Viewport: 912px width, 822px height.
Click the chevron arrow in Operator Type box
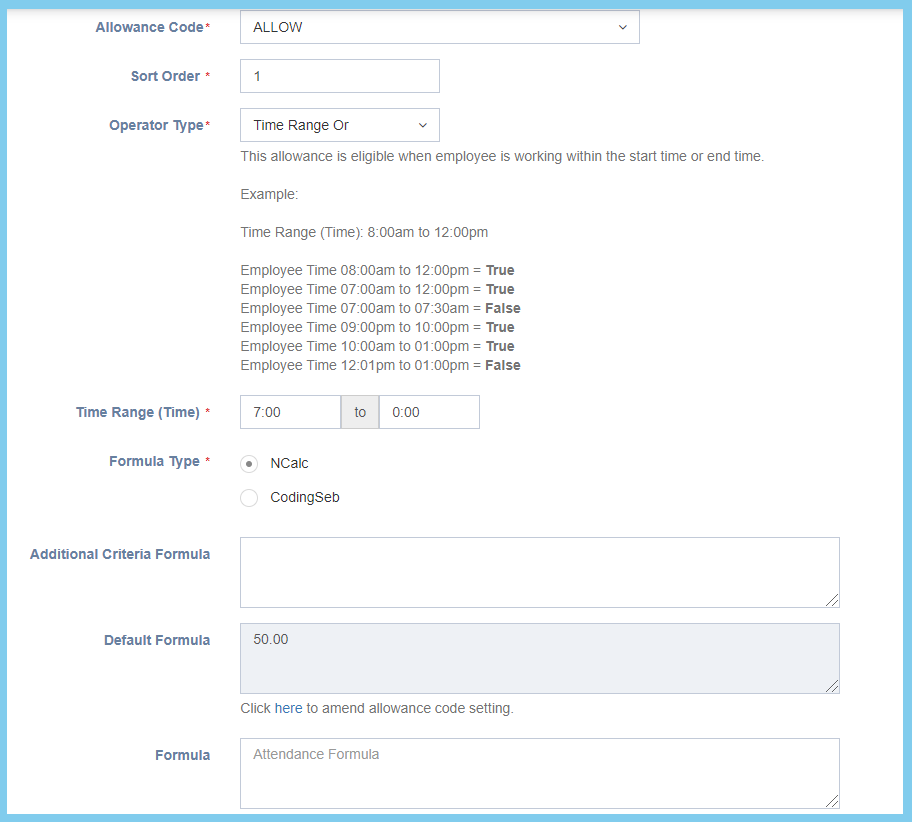pos(422,125)
